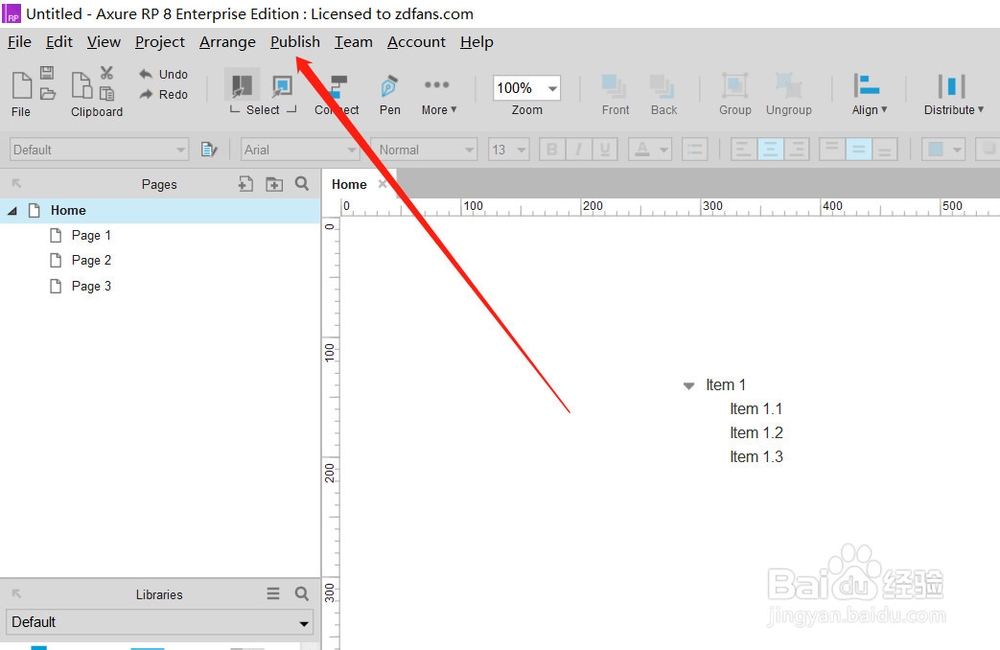This screenshot has height=650, width=1000.
Task: Align text to top
Action: tap(832, 149)
